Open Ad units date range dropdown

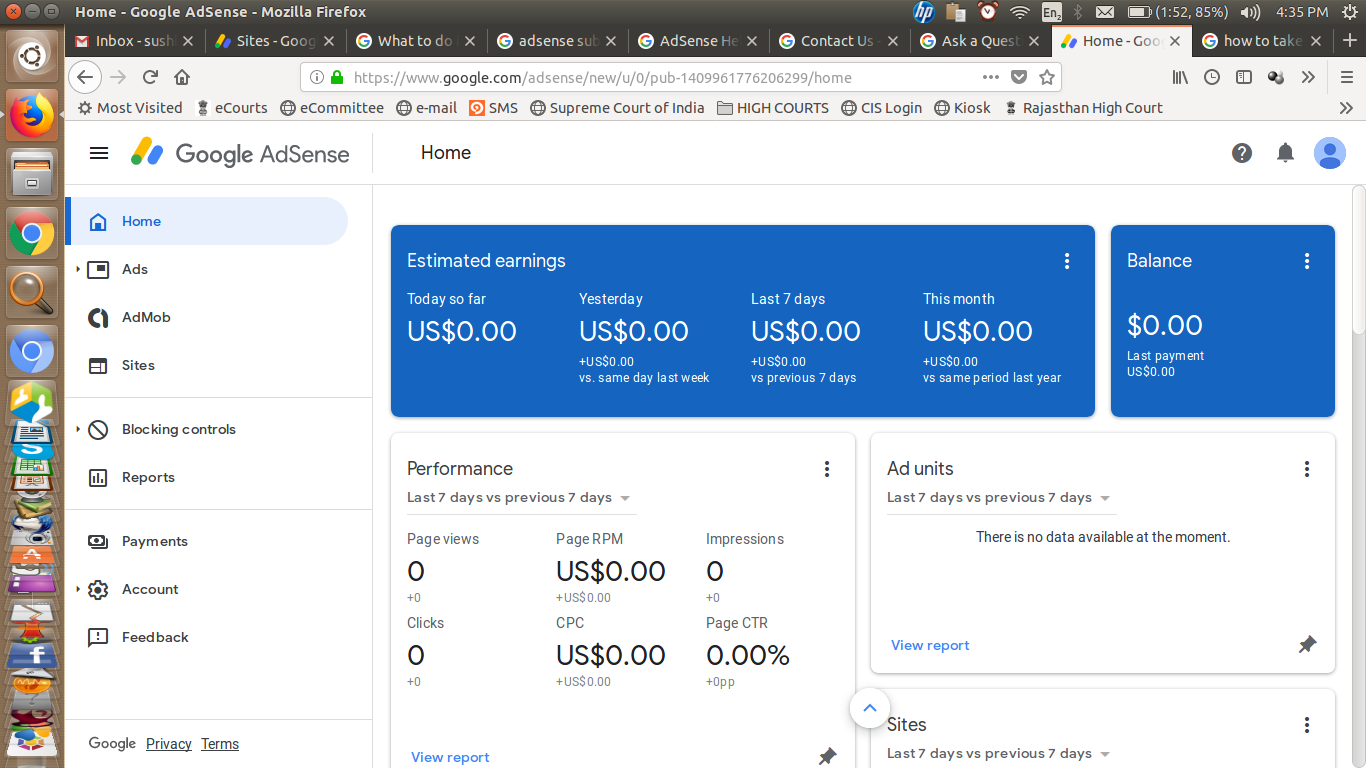[x=1000, y=498]
